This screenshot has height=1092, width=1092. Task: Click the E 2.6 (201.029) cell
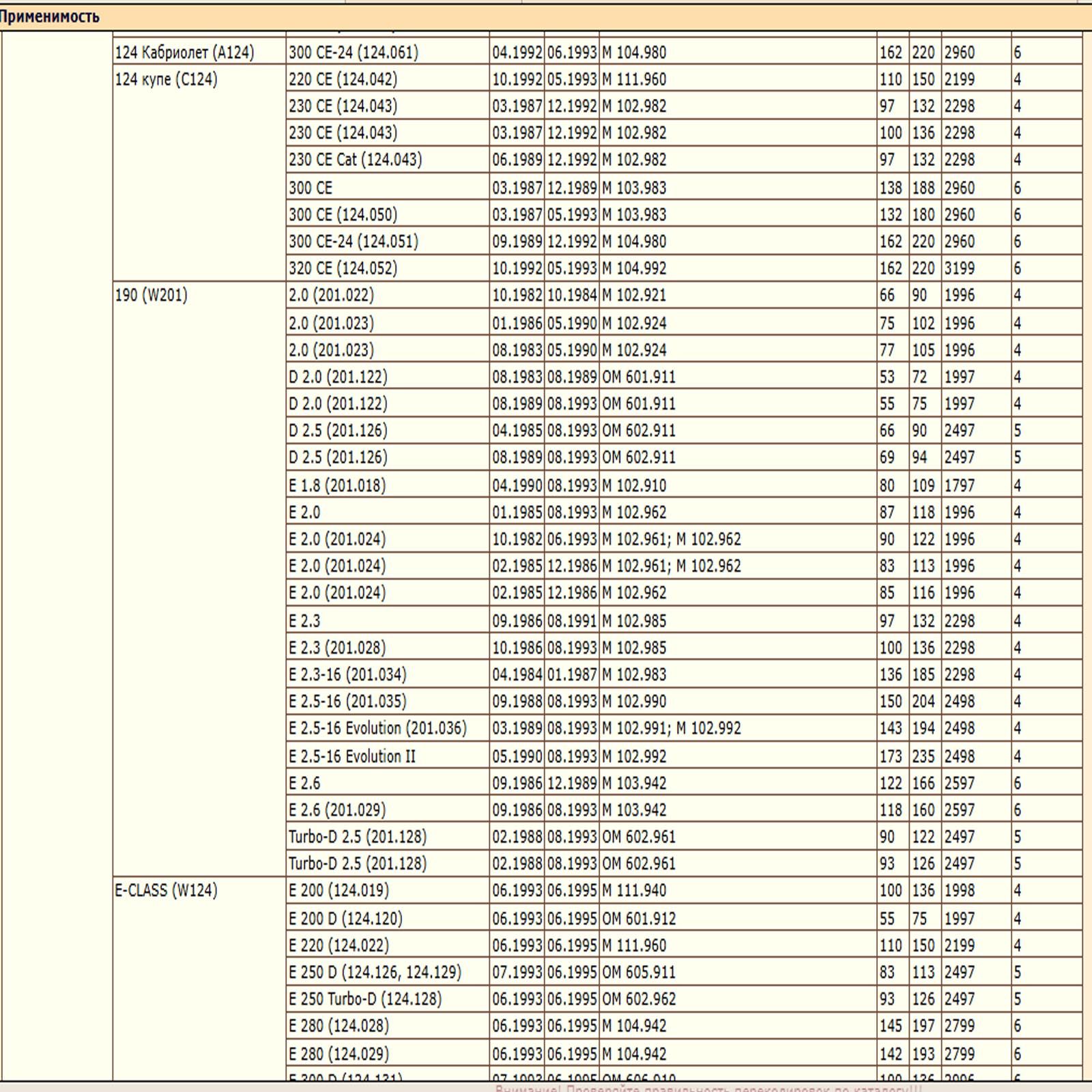pos(388,809)
